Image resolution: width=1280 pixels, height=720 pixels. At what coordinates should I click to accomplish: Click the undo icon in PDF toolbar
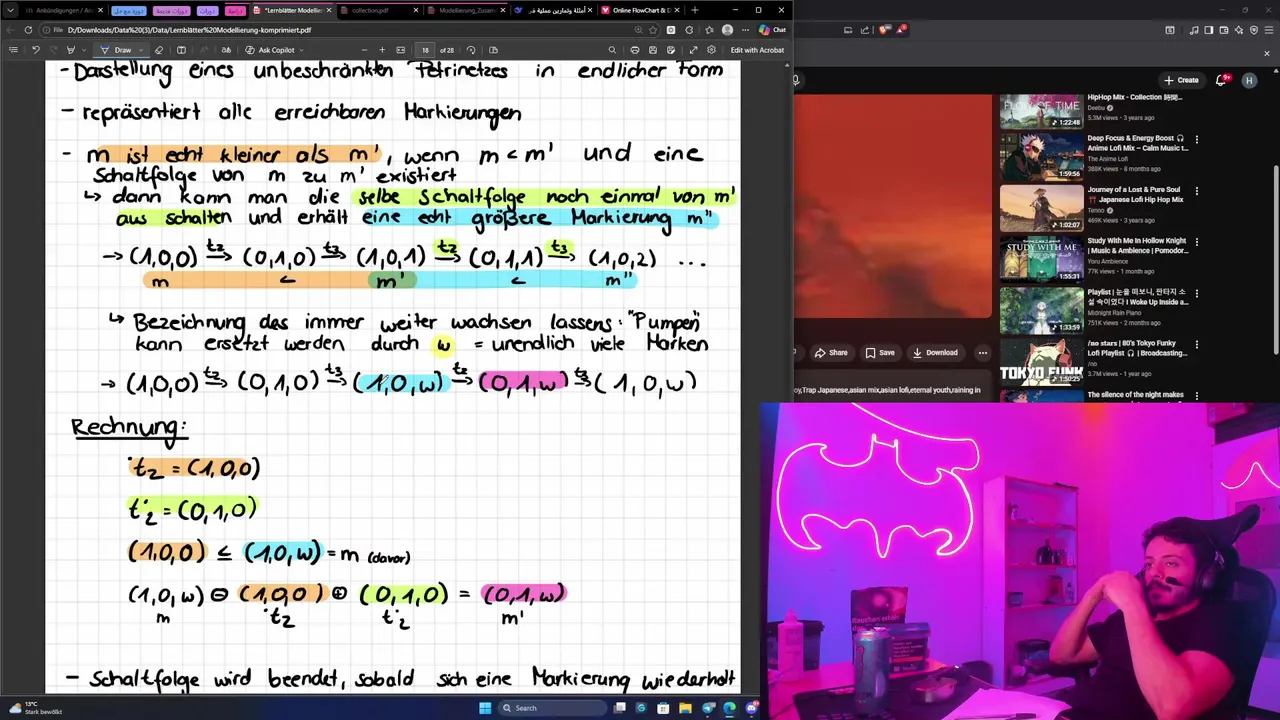(x=36, y=50)
